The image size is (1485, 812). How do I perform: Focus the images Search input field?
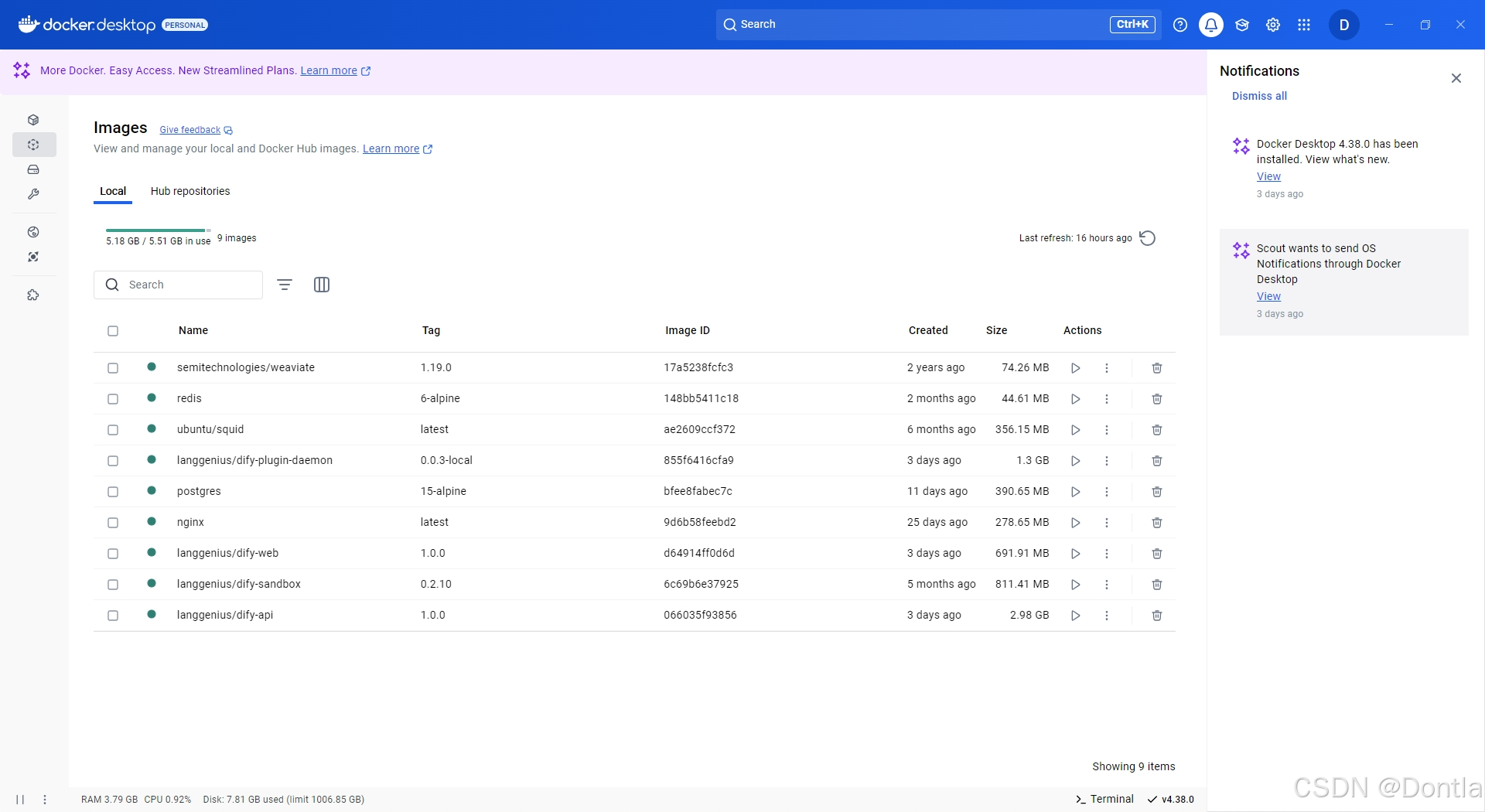point(178,285)
